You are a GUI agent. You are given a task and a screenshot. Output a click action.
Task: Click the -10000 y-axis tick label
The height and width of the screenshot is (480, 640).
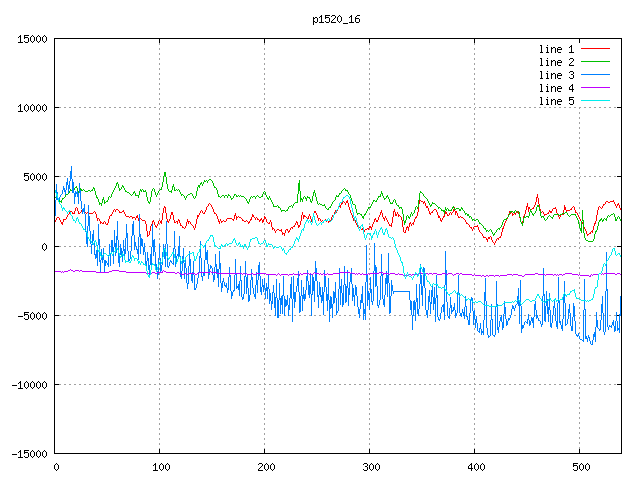(27, 385)
